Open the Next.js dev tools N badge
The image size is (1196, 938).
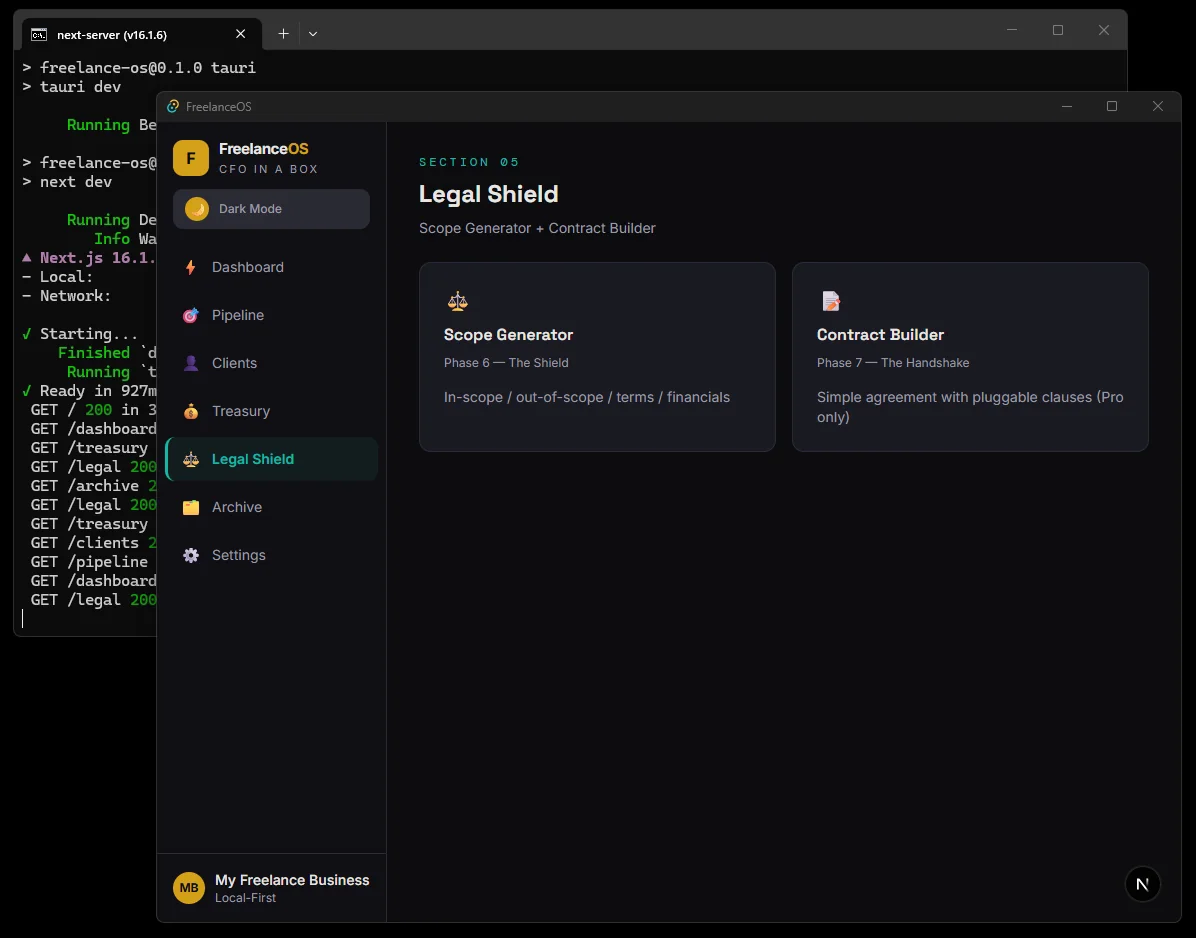(1142, 884)
